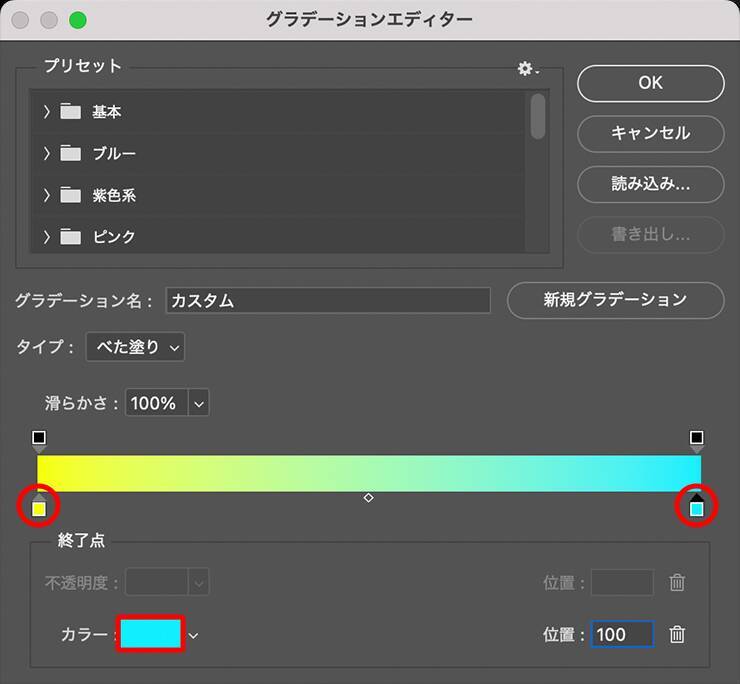The height and width of the screenshot is (684, 740).
Task: Click the cyan カラー swatch
Action: click(x=151, y=634)
